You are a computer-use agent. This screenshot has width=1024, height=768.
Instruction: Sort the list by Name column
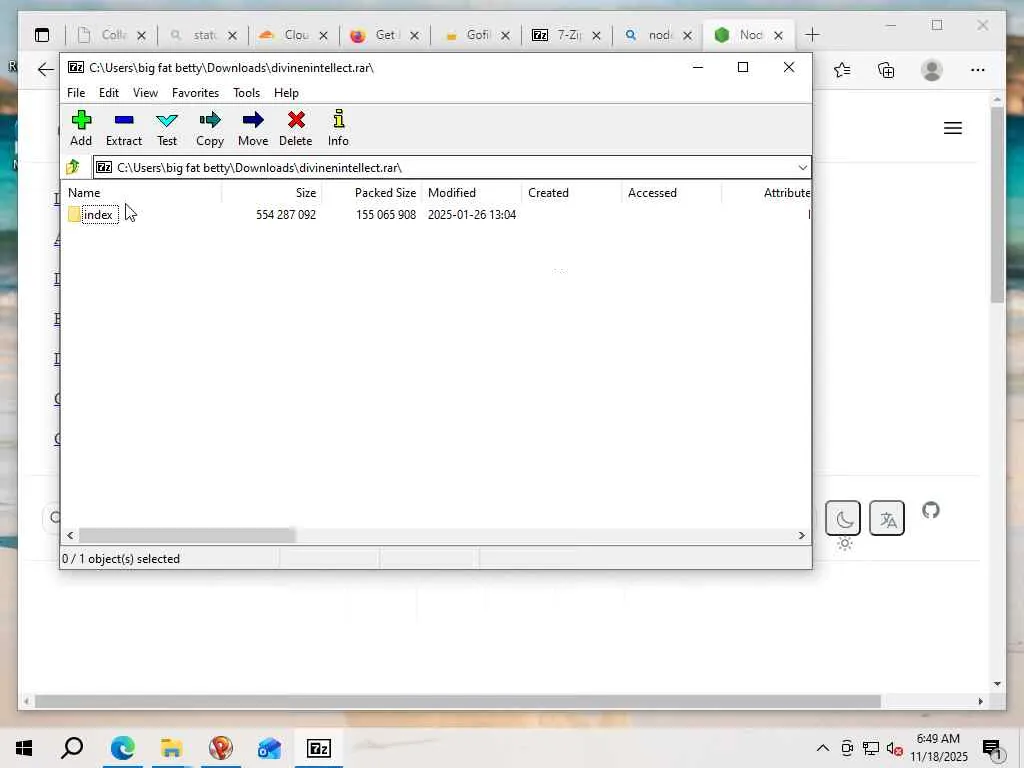click(x=142, y=193)
